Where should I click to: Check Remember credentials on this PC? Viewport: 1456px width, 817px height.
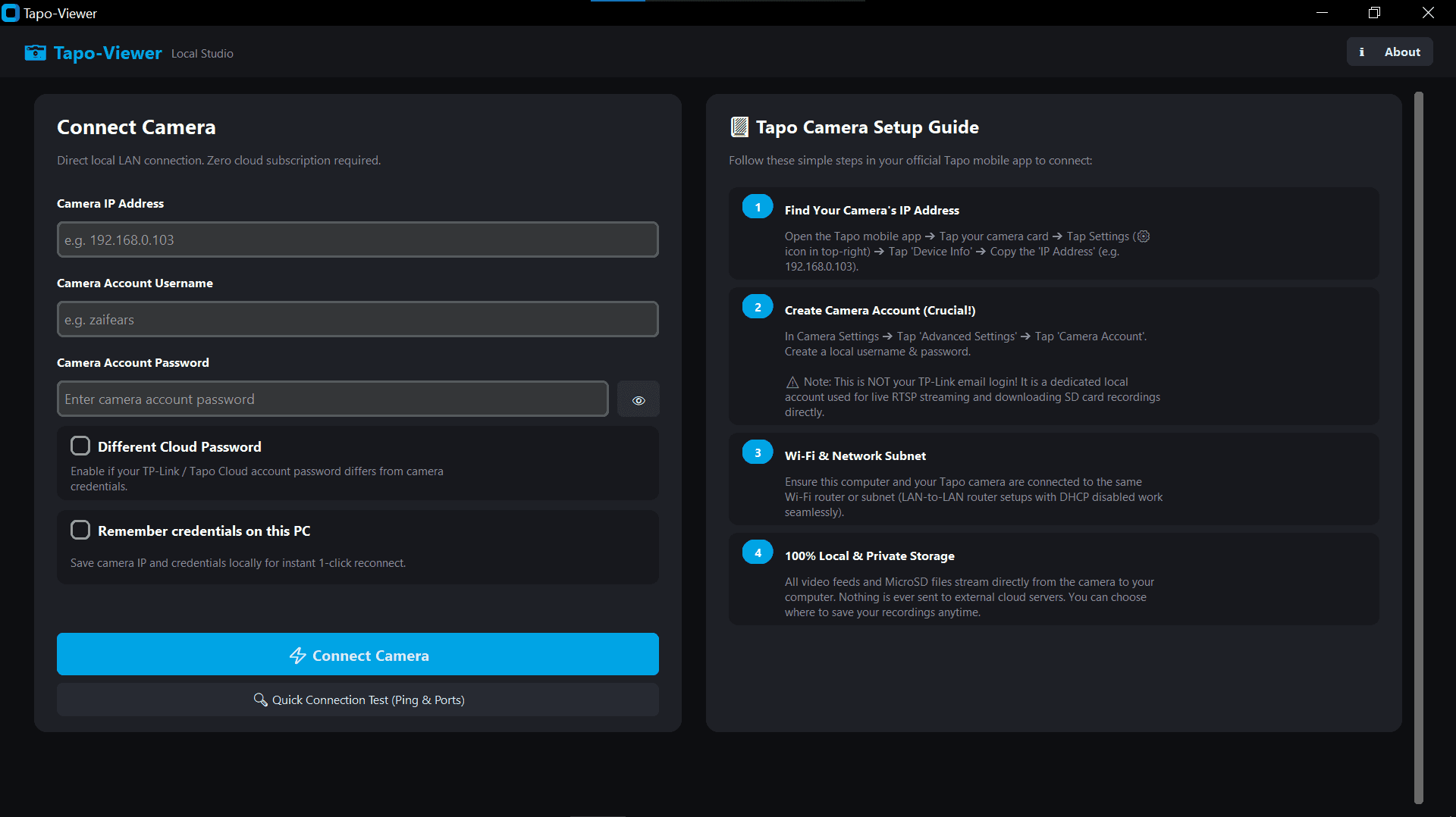click(x=80, y=530)
